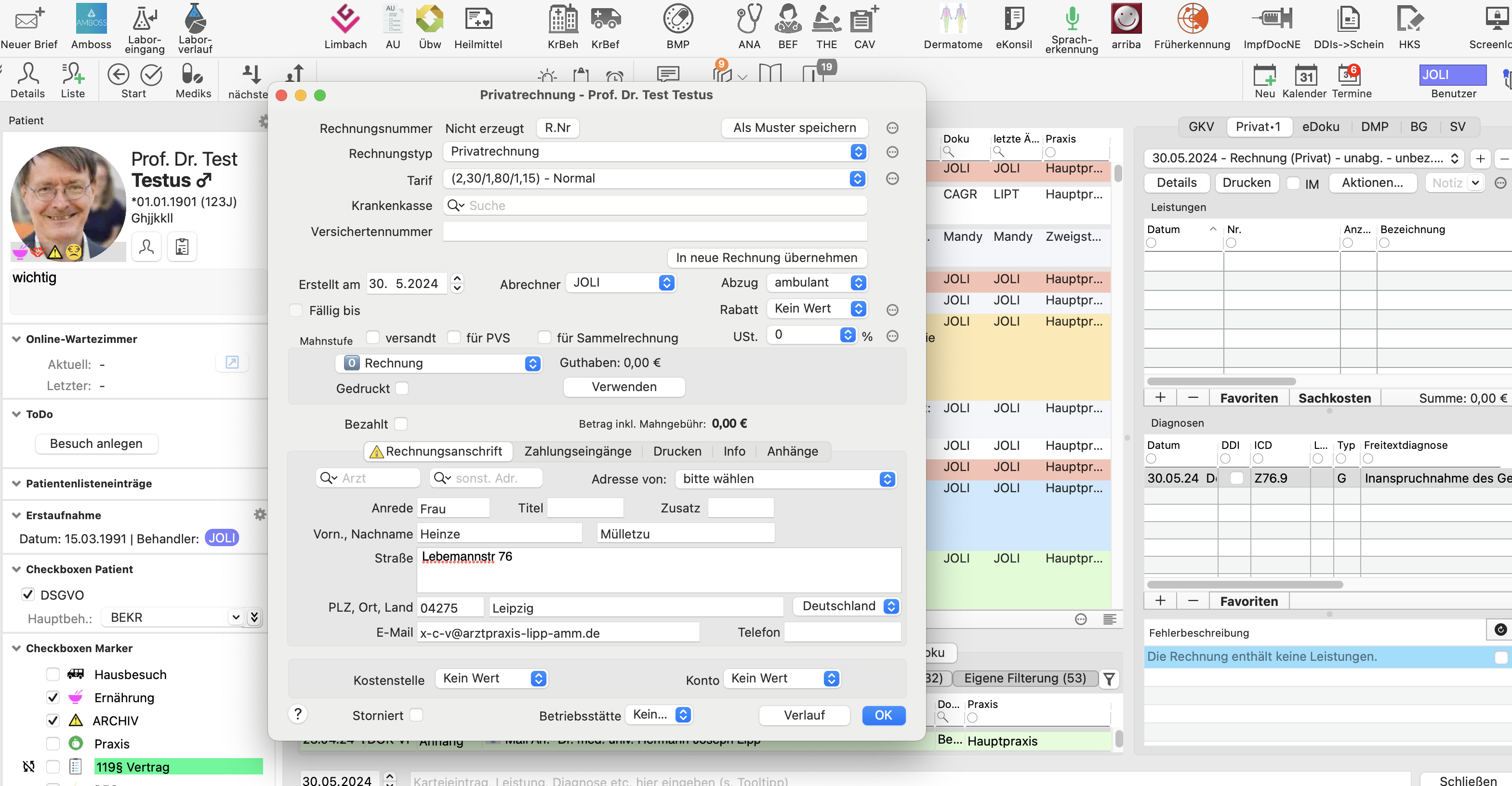Viewport: 1512px width, 786px height.
Task: Enable the für PVS checkbox
Action: point(454,337)
